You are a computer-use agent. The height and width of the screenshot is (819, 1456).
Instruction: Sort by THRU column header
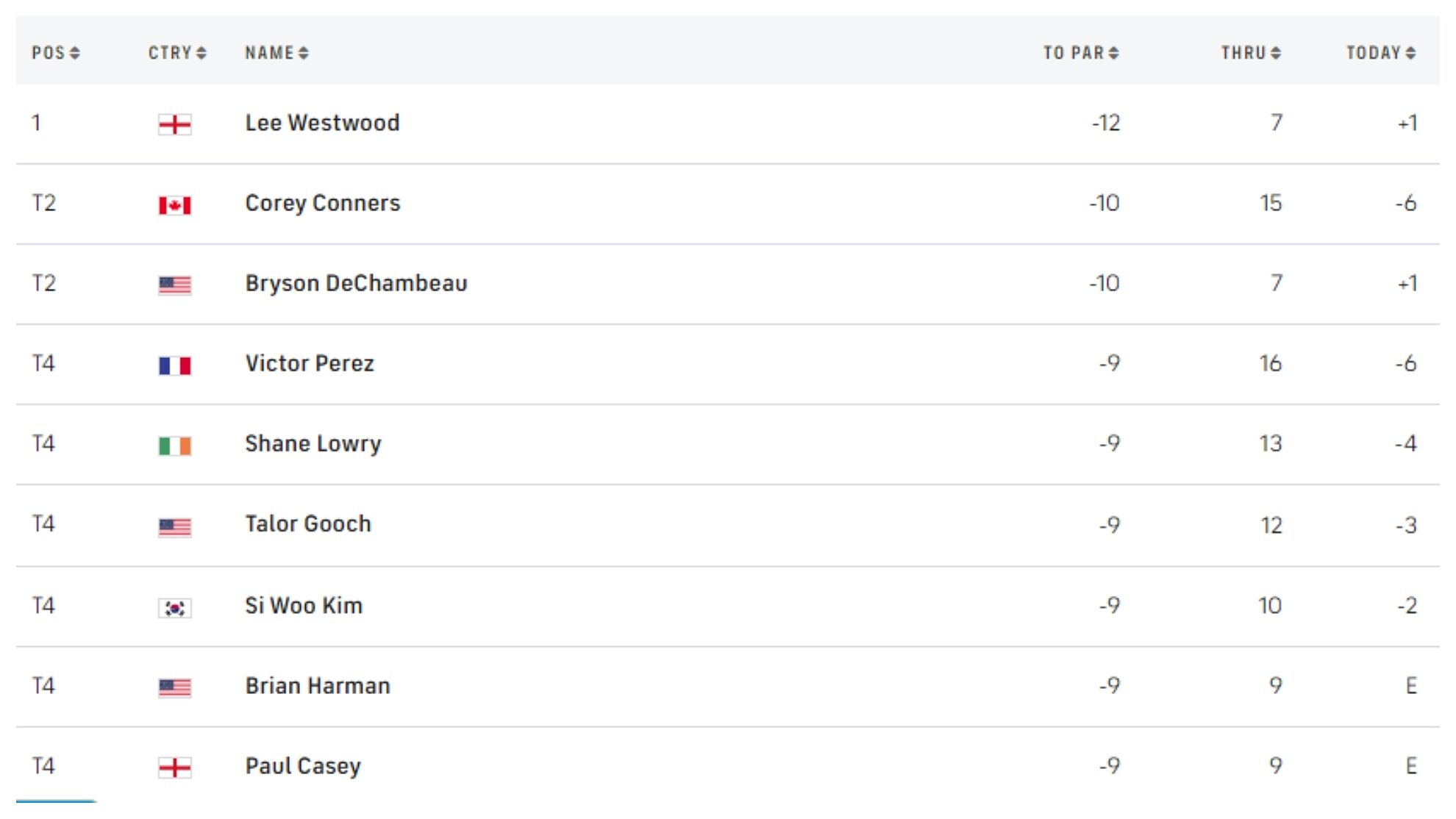[1250, 53]
